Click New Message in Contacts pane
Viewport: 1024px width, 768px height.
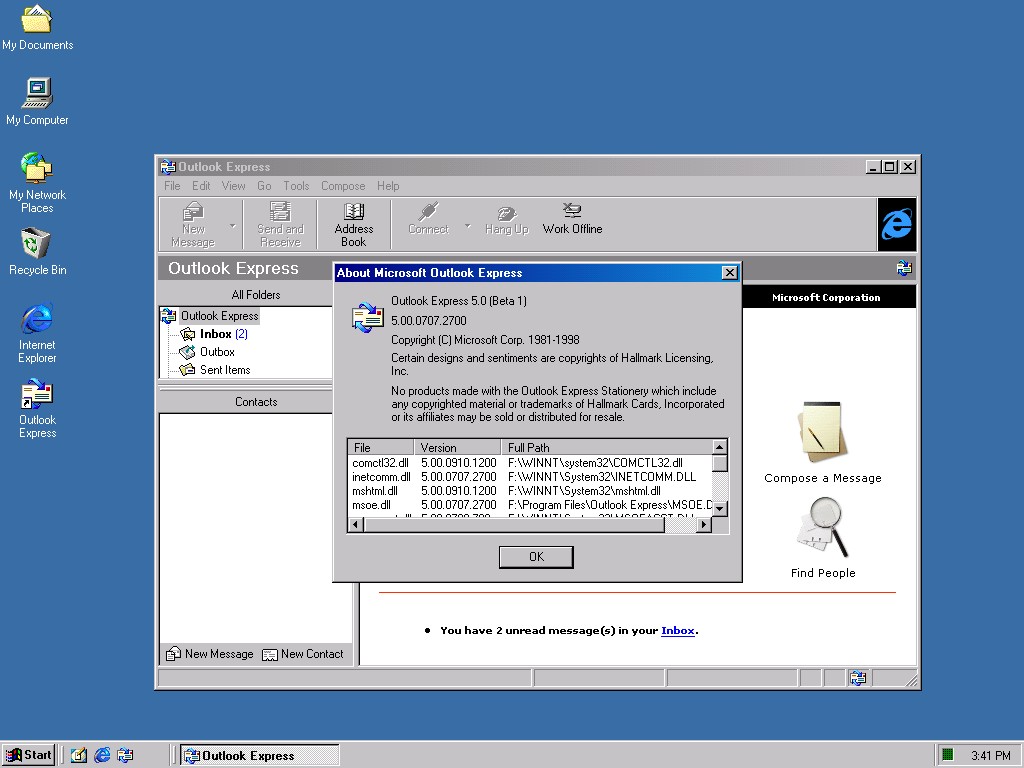pyautogui.click(x=210, y=654)
